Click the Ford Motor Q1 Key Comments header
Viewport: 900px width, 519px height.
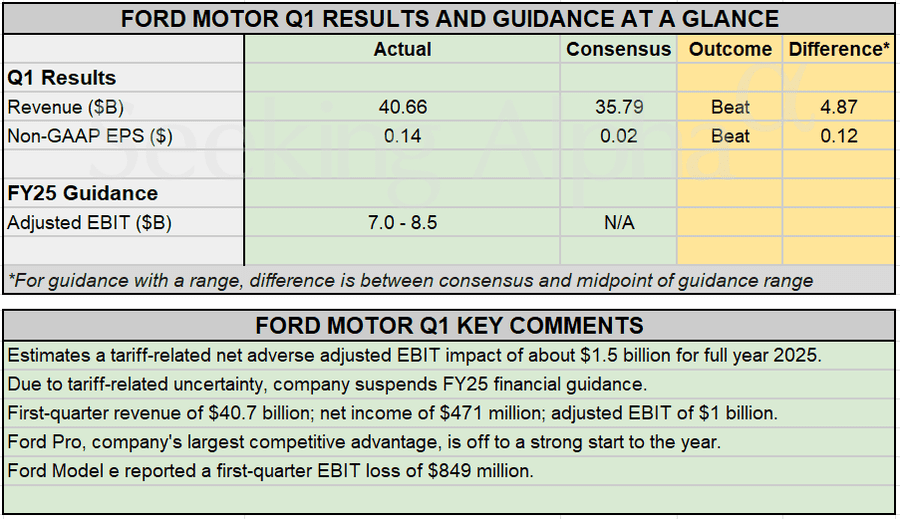click(x=449, y=325)
